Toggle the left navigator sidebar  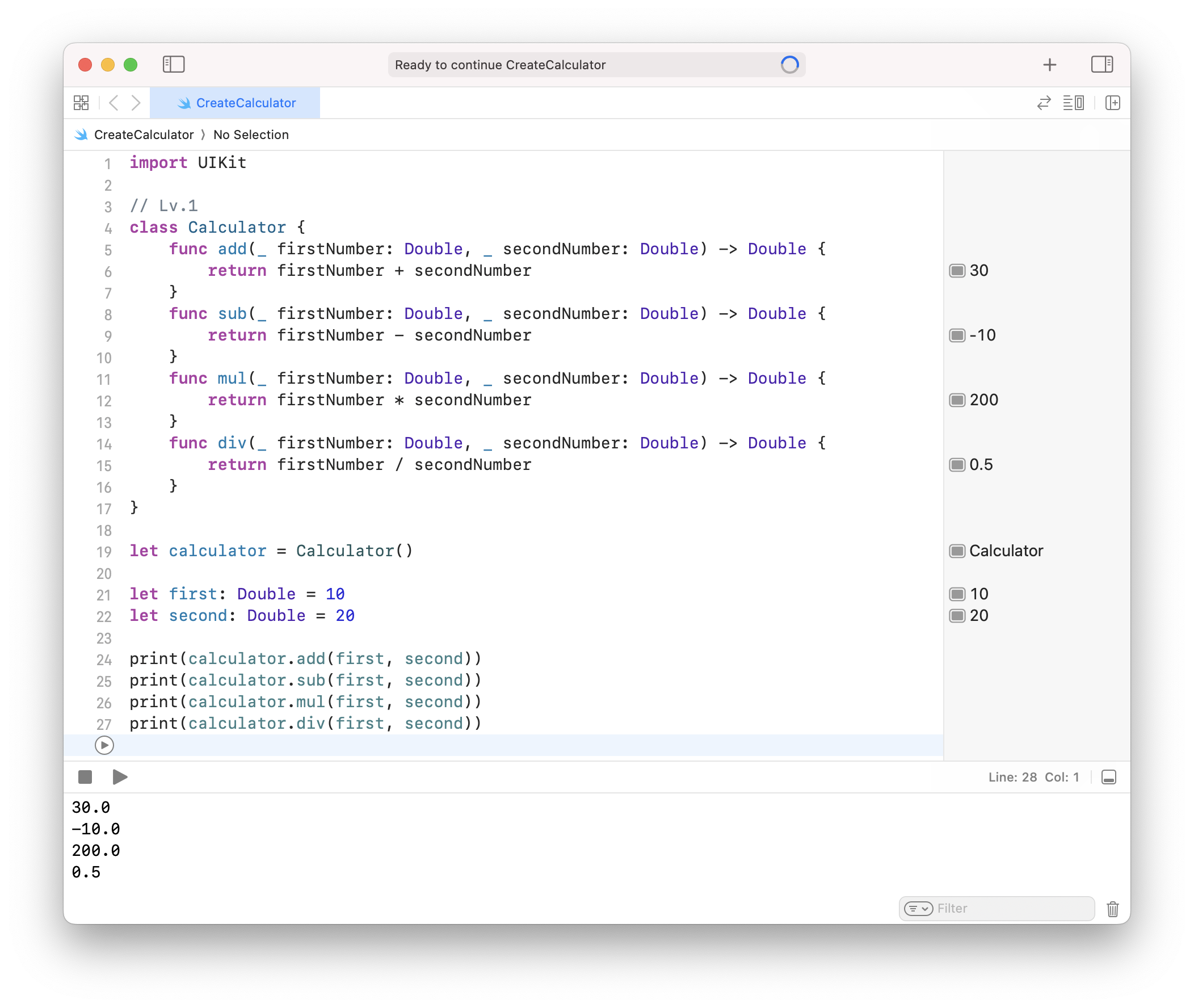click(x=174, y=64)
